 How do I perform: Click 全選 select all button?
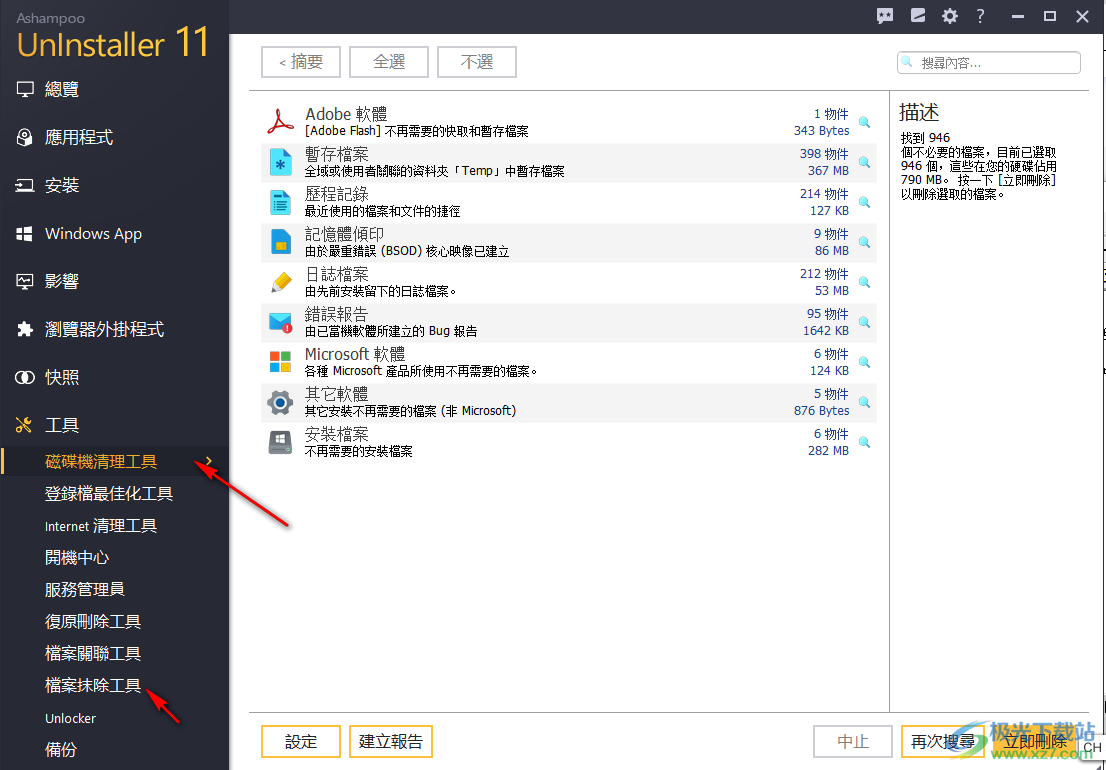(x=389, y=62)
